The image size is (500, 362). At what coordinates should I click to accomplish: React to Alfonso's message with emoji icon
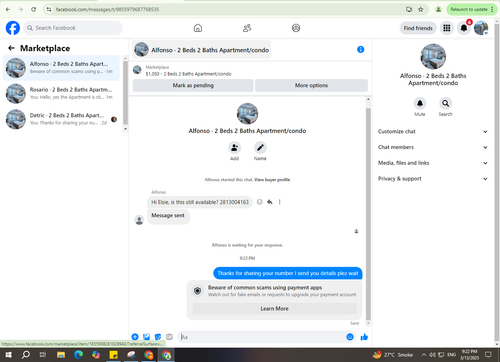(x=260, y=202)
